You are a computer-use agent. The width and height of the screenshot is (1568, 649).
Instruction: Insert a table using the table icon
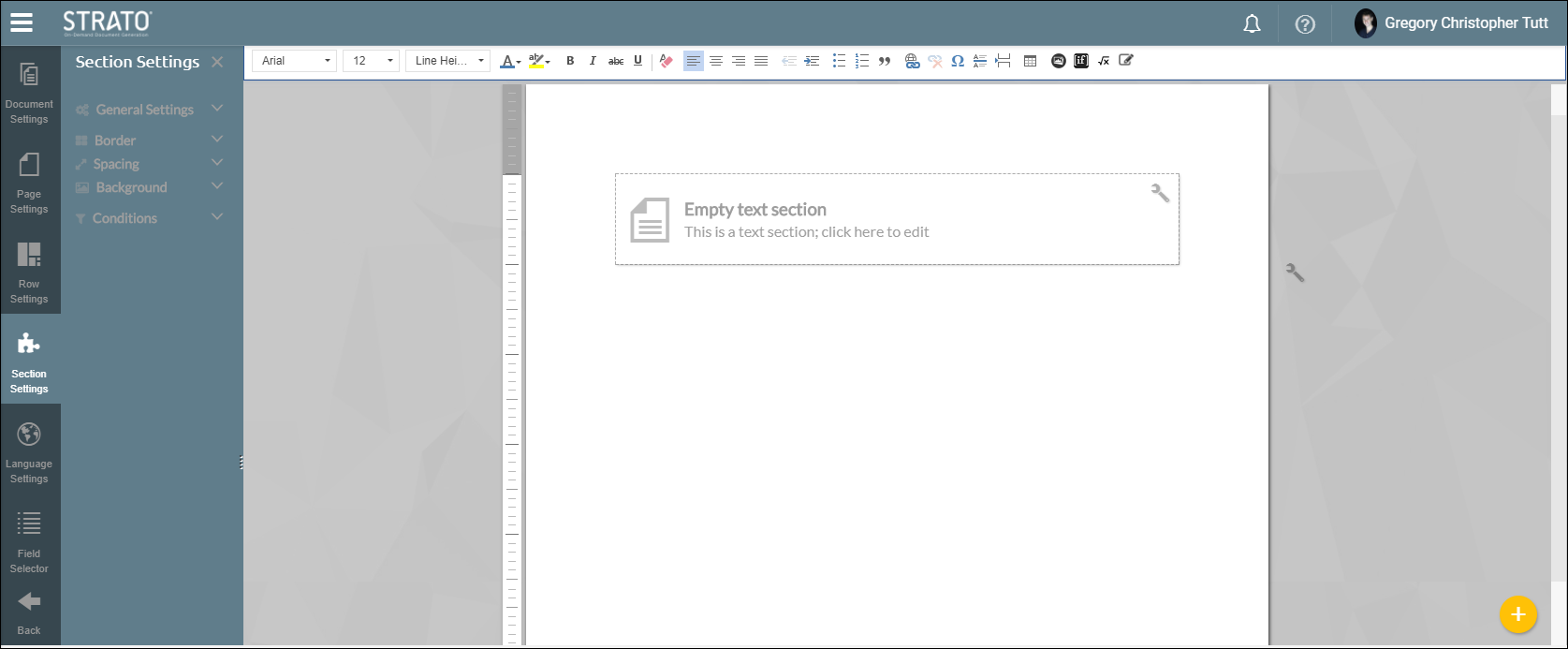tap(1030, 61)
